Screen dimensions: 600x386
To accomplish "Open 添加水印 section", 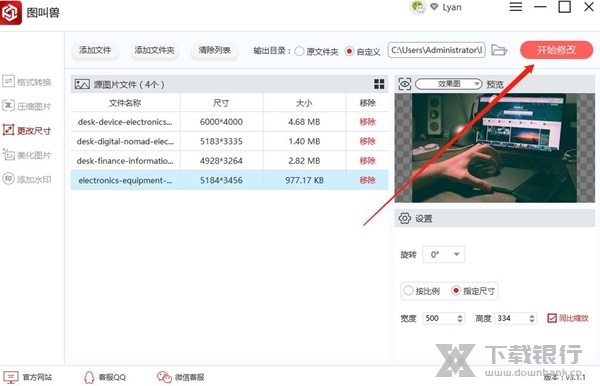I will (x=26, y=179).
